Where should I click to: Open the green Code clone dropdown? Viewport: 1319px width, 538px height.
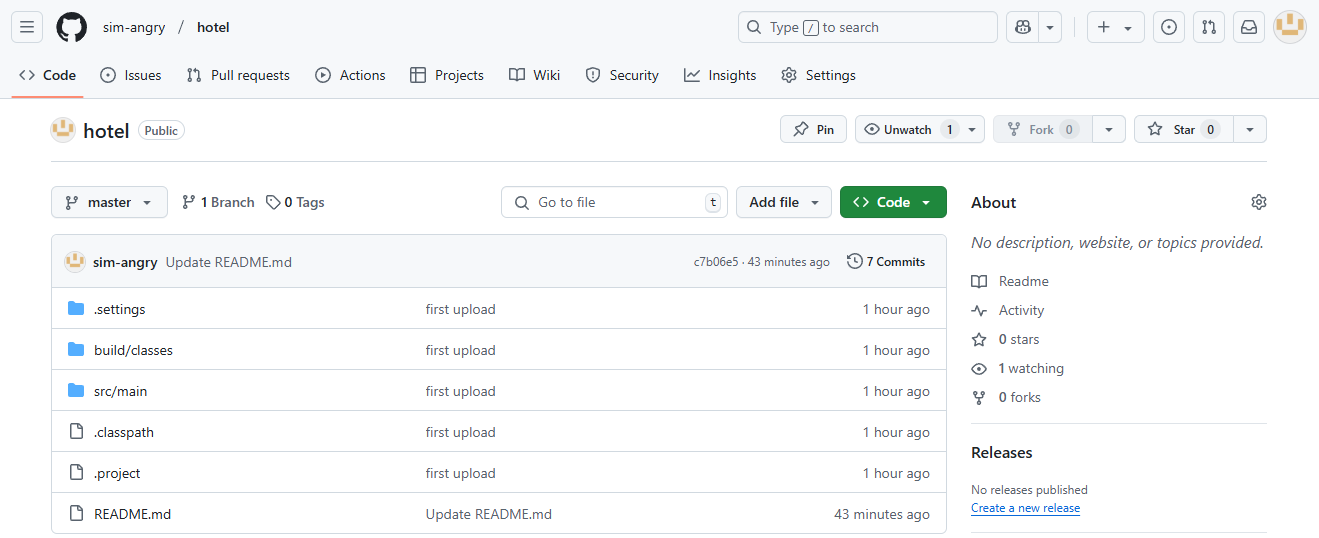893,202
